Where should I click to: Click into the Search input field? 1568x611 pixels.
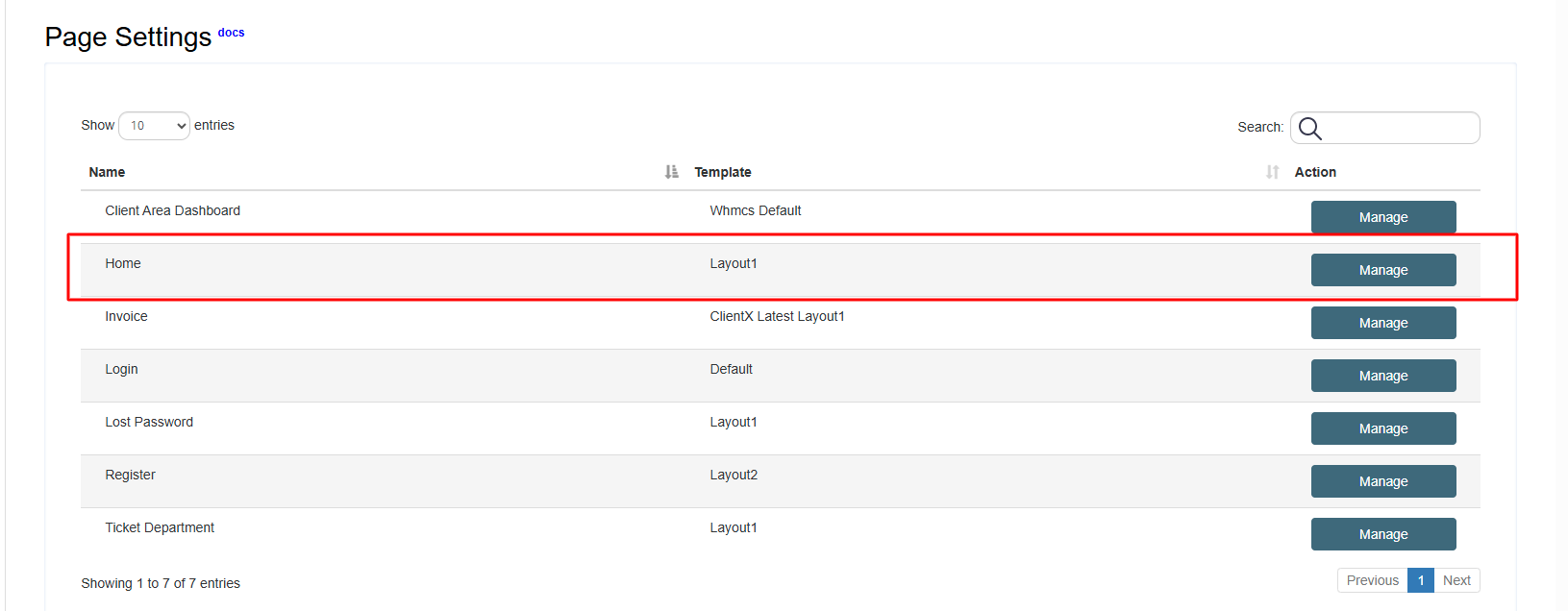click(x=1399, y=128)
